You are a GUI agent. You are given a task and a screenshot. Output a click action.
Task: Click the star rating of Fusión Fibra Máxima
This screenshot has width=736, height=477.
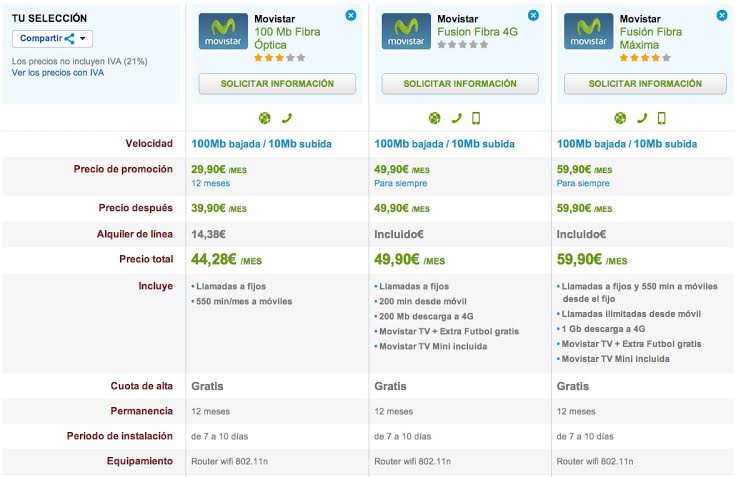[x=645, y=58]
